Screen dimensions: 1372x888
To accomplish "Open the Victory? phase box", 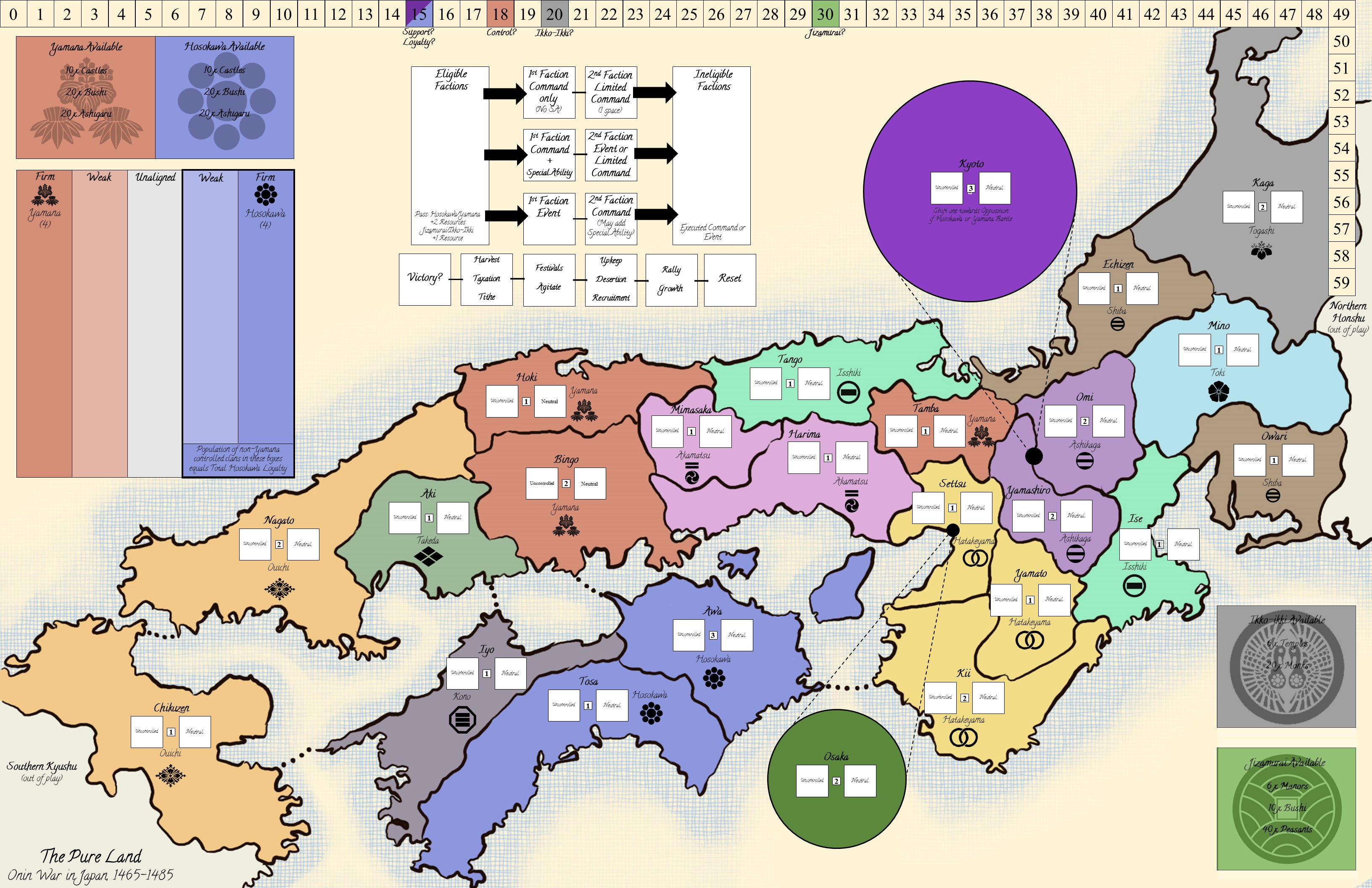I will (x=425, y=278).
